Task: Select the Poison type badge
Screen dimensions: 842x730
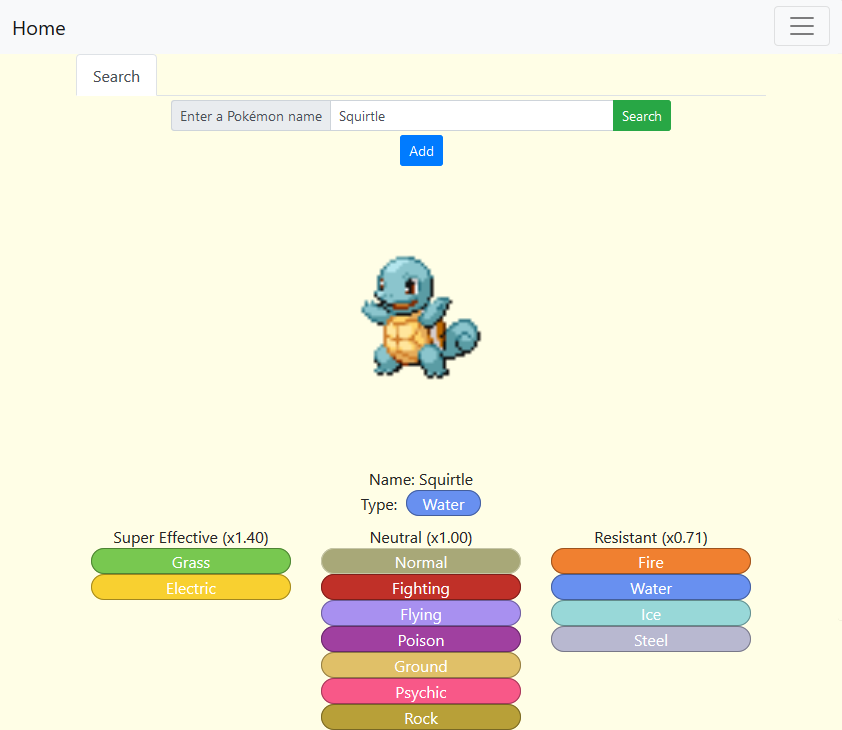Action: (421, 639)
